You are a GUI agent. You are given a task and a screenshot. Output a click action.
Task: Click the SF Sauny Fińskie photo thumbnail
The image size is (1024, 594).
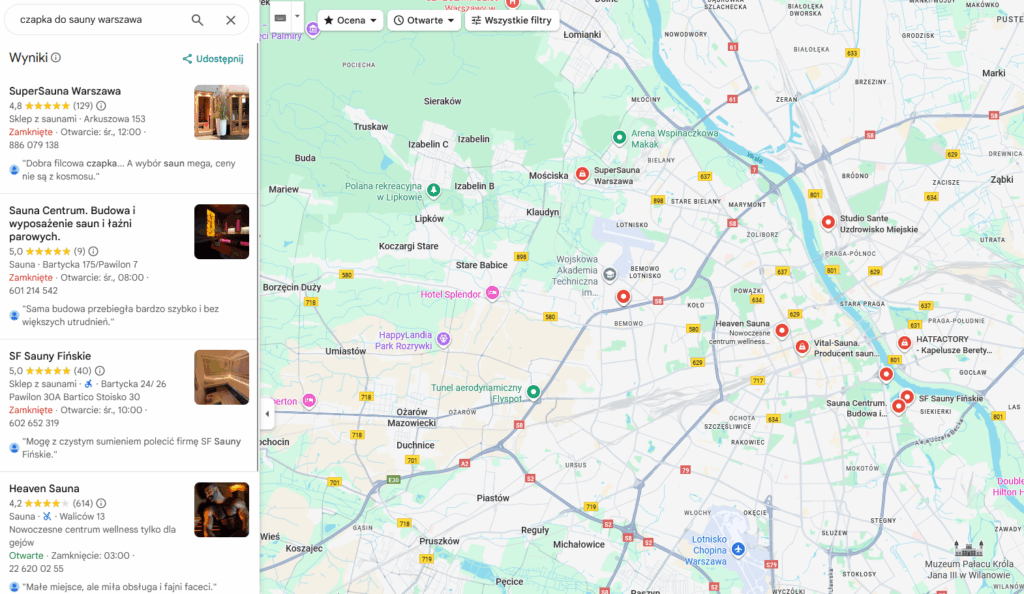[x=221, y=377]
